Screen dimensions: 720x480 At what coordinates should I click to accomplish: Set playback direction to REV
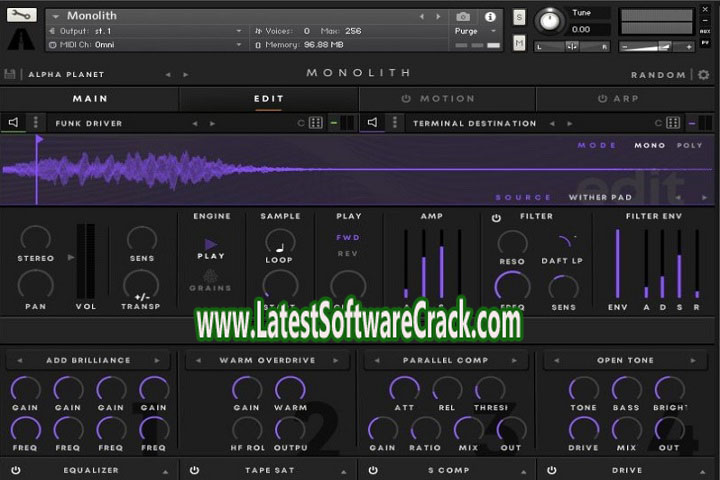pyautogui.click(x=348, y=253)
